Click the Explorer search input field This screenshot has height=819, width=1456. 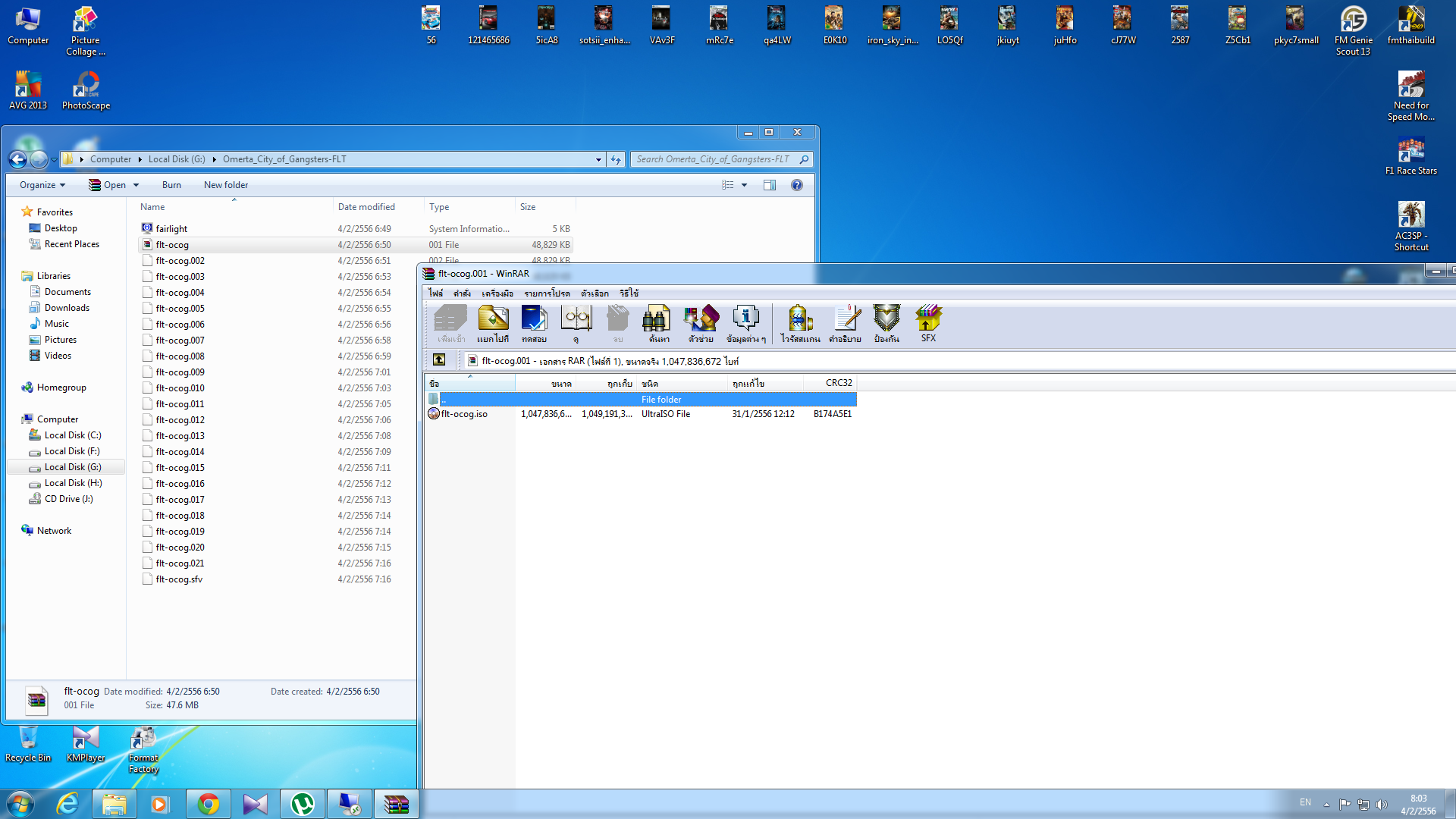[713, 159]
